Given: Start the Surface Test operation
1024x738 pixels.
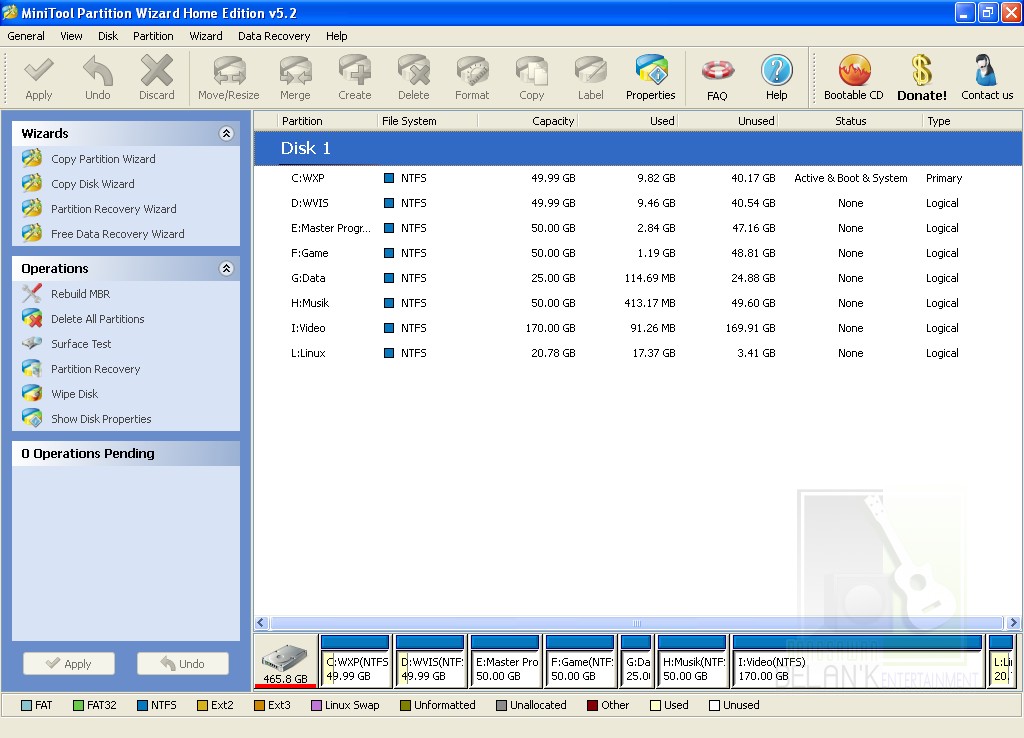Looking at the screenshot, I should (x=81, y=344).
